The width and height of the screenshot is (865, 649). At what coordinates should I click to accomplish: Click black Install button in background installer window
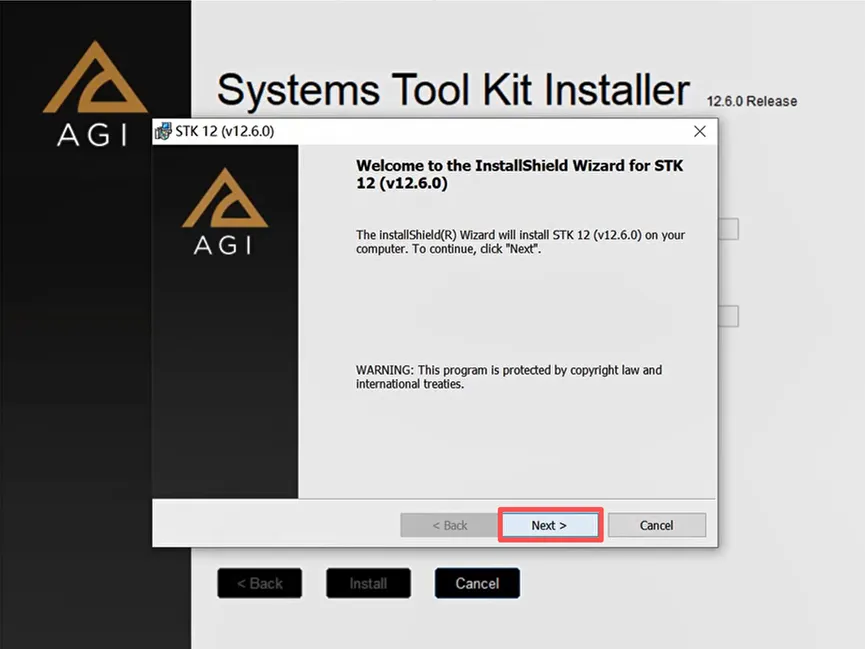point(368,583)
